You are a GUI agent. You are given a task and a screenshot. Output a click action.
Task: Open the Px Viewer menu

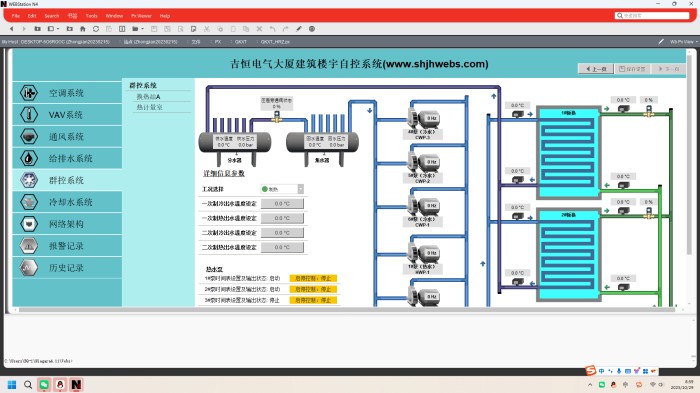coord(141,16)
